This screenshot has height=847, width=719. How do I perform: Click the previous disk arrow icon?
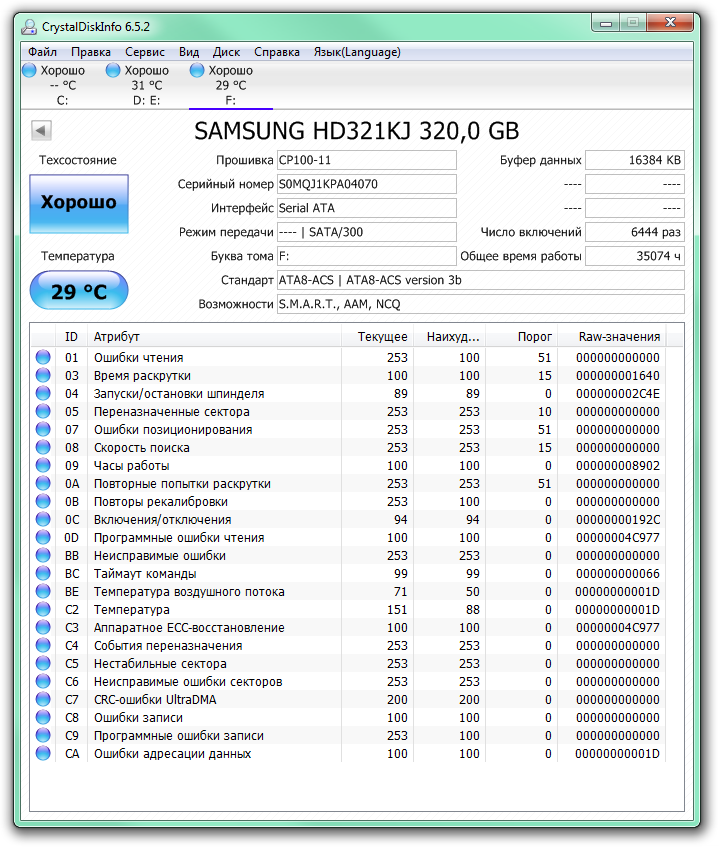click(x=41, y=130)
